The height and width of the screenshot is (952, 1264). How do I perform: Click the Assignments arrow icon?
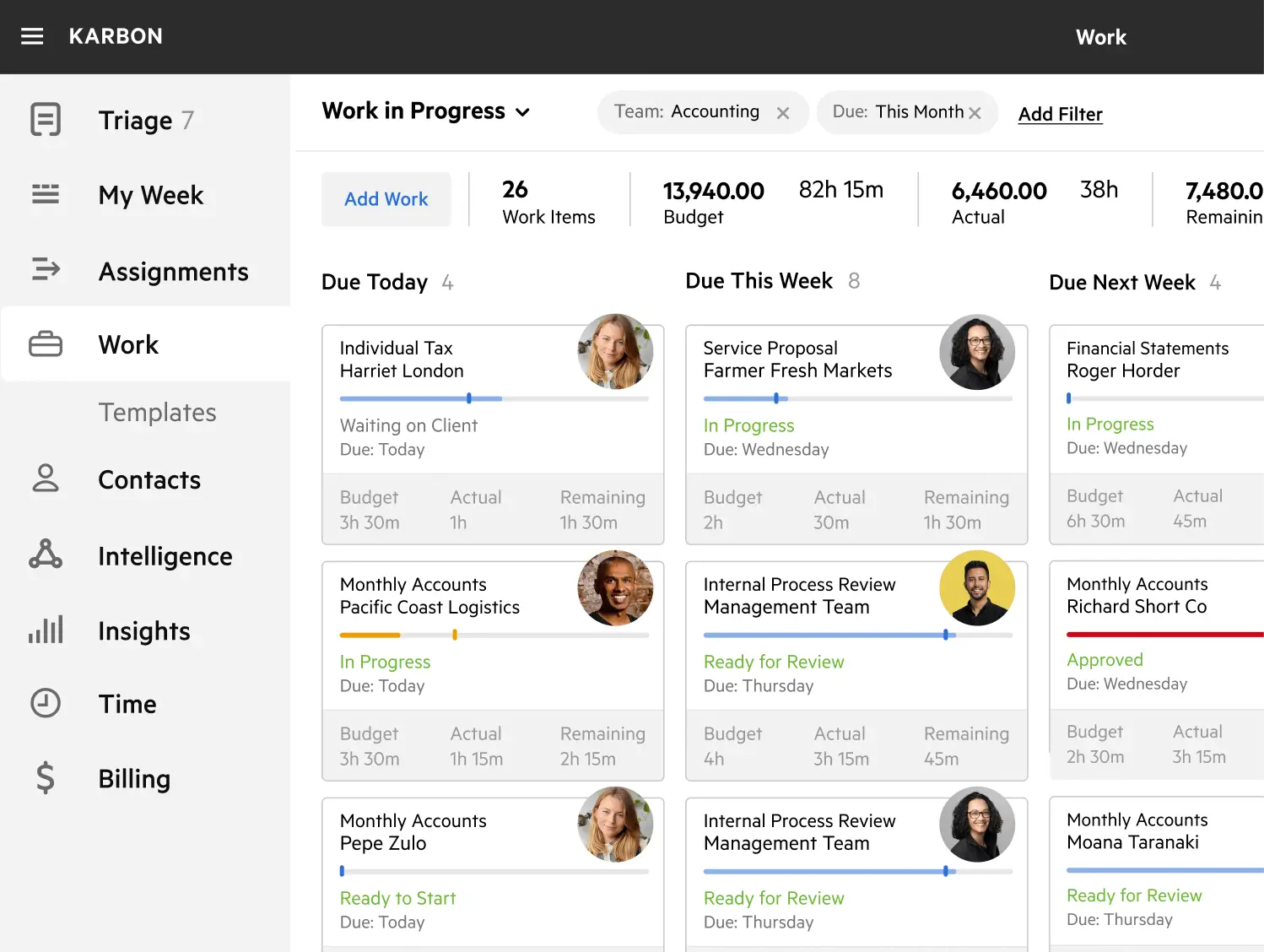coord(46,269)
